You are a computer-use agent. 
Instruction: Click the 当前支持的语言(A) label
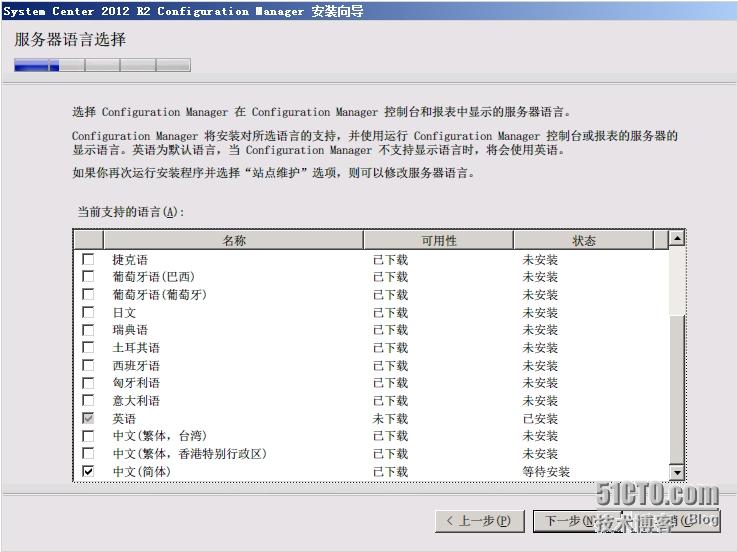coord(130,212)
